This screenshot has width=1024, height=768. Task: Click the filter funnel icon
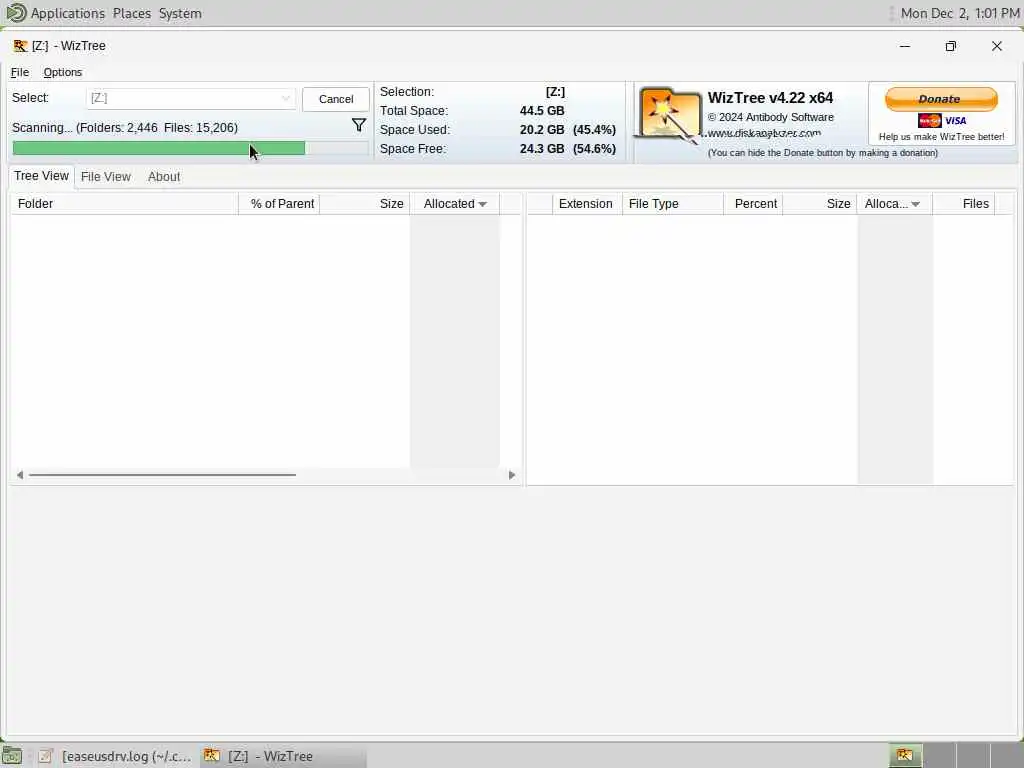point(359,125)
